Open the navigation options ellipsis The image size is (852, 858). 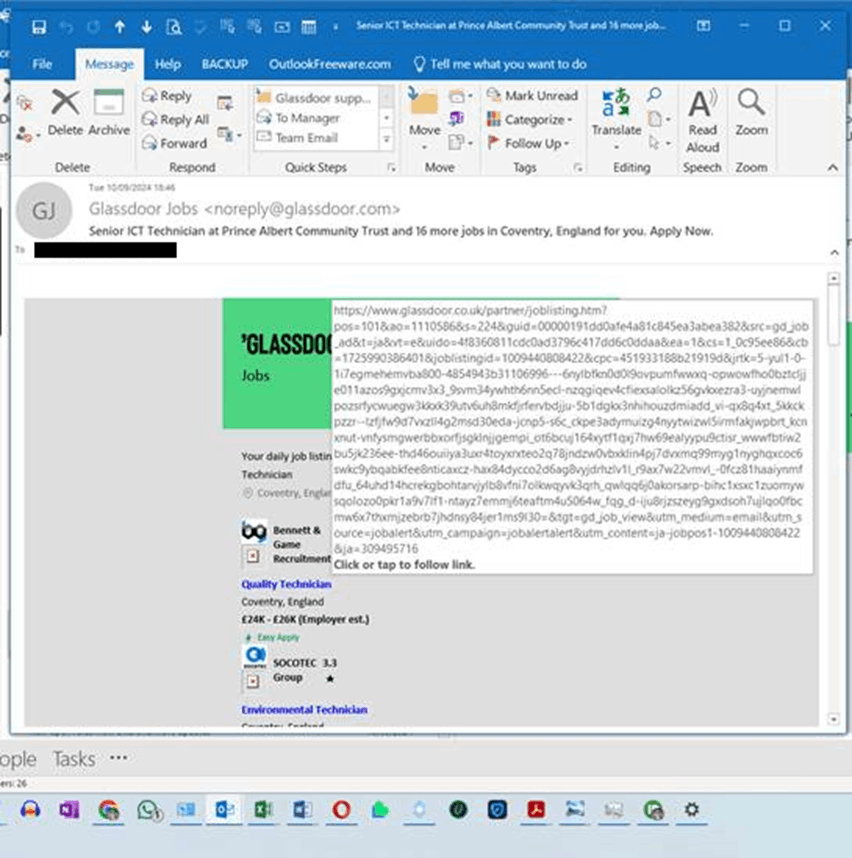point(119,758)
